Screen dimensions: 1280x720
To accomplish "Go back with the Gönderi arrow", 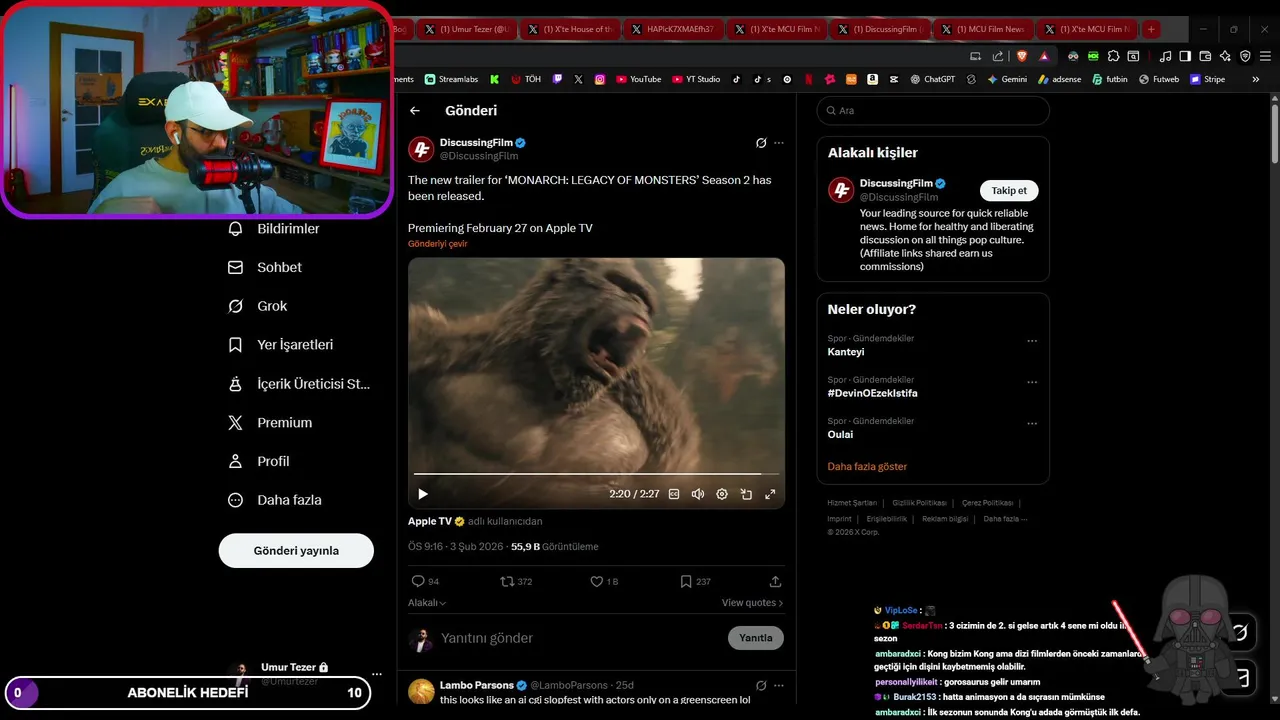I will pos(415,111).
